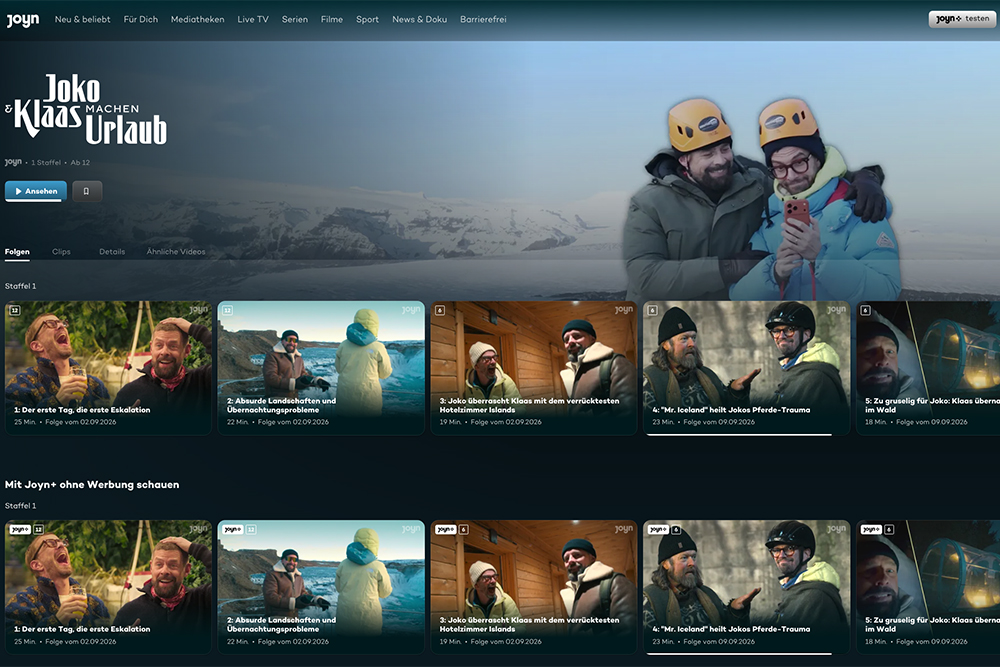Viewport: 1000px width, 667px height.
Task: Start playback with the Ansehen button
Action: click(36, 191)
